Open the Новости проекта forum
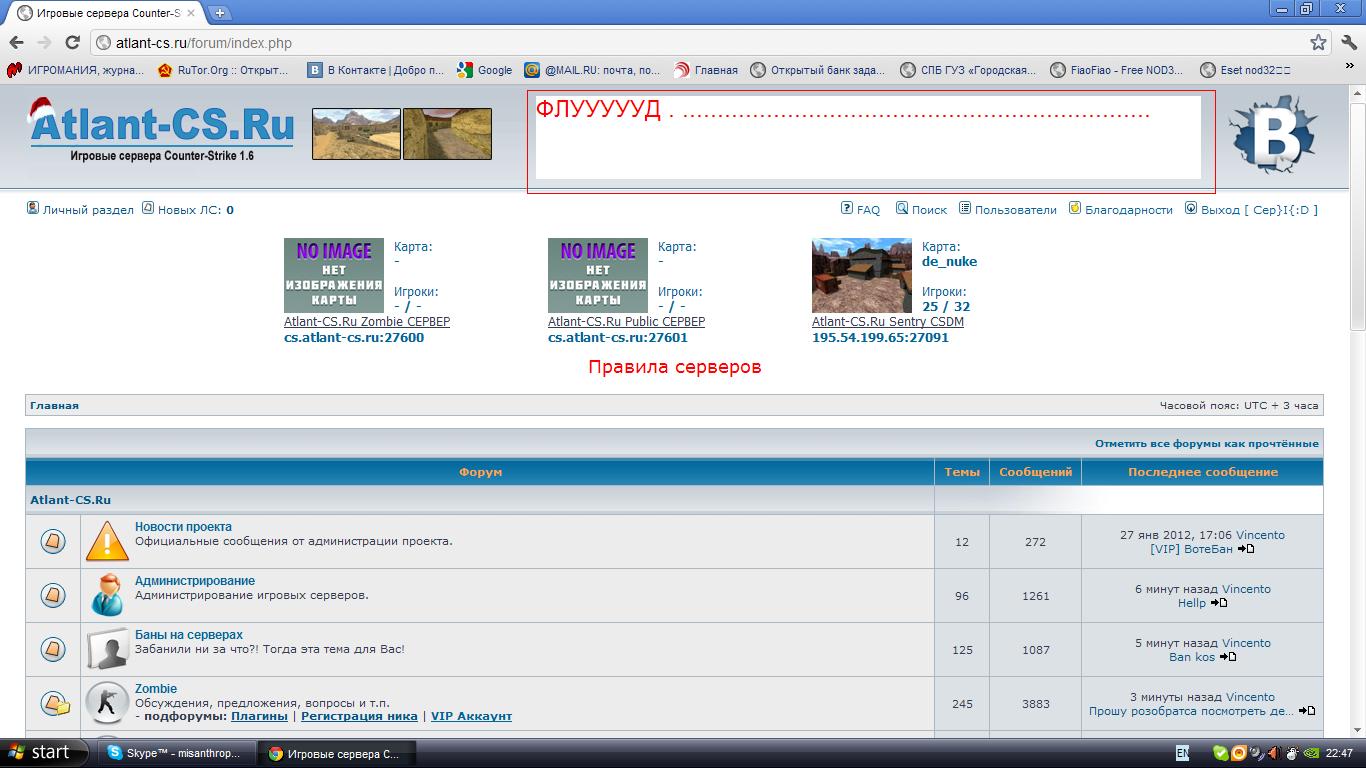 coord(183,527)
